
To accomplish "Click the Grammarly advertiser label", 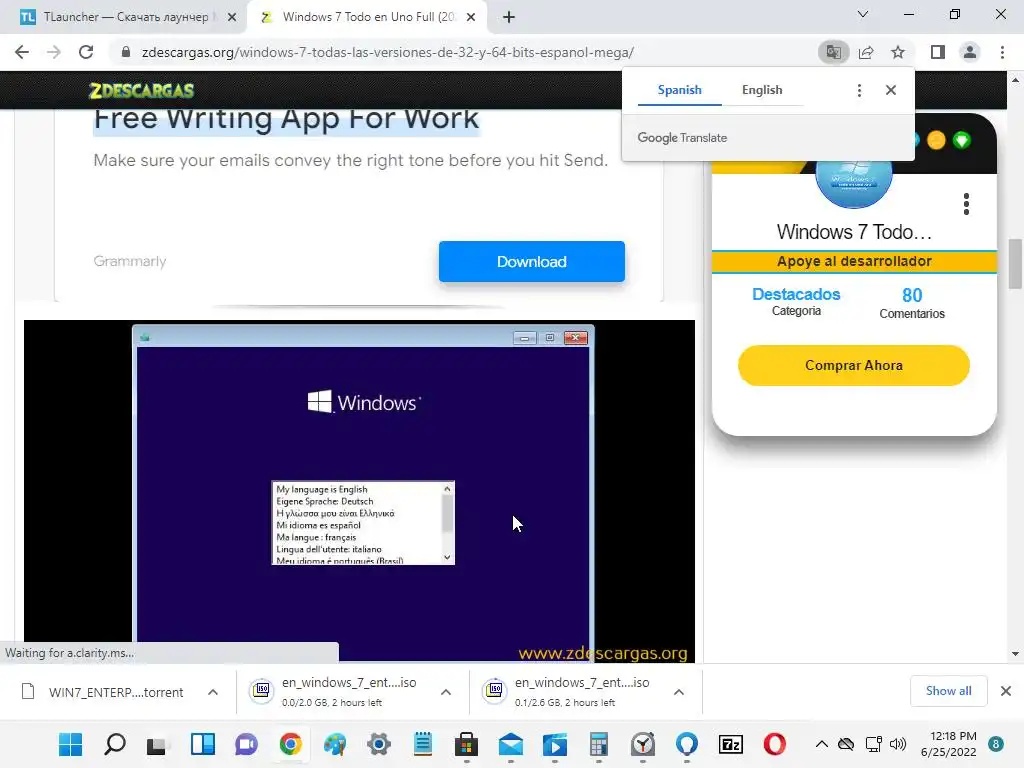I will tap(130, 261).
